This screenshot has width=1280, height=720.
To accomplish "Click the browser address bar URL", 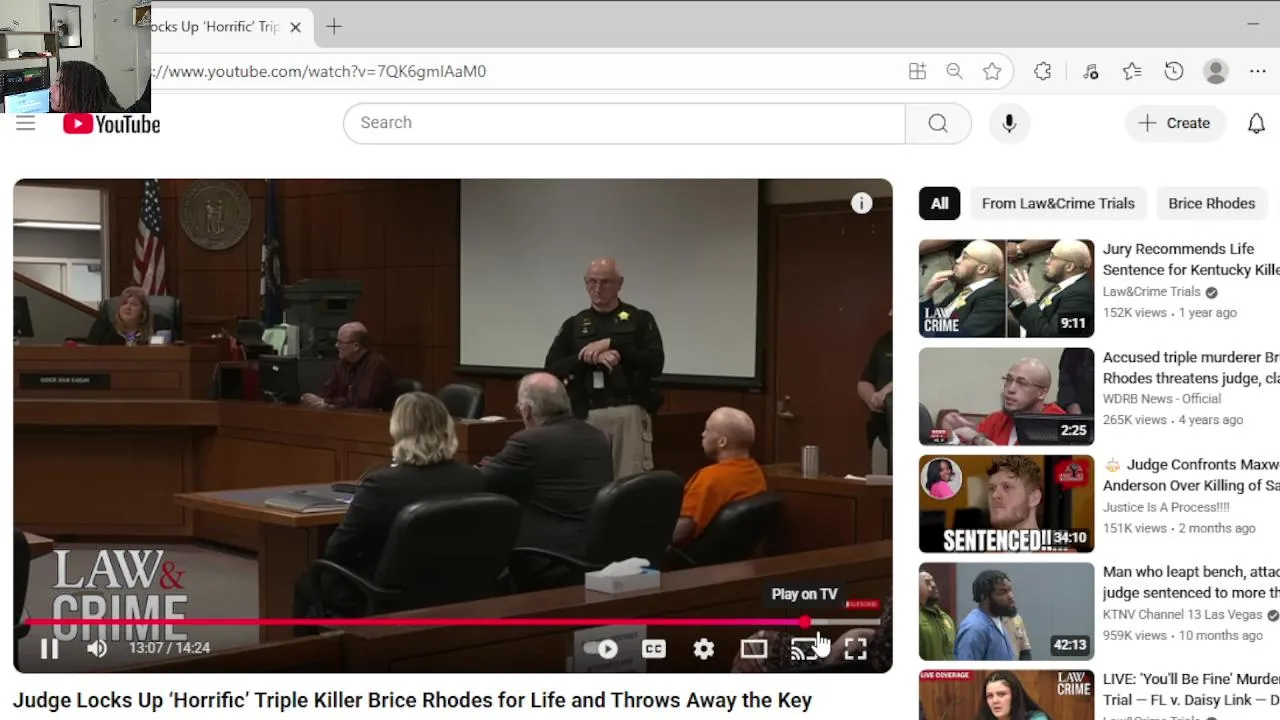I will coord(320,71).
